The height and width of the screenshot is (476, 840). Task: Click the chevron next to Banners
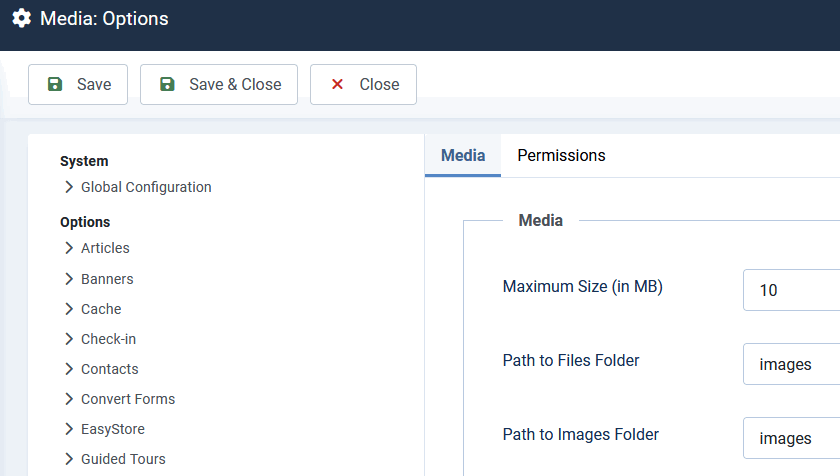coord(69,279)
